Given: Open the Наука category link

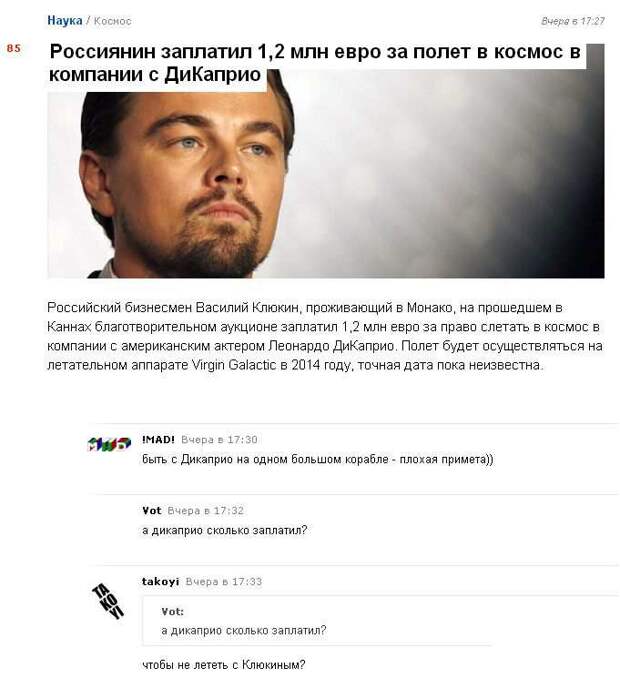Looking at the screenshot, I should tap(64, 20).
